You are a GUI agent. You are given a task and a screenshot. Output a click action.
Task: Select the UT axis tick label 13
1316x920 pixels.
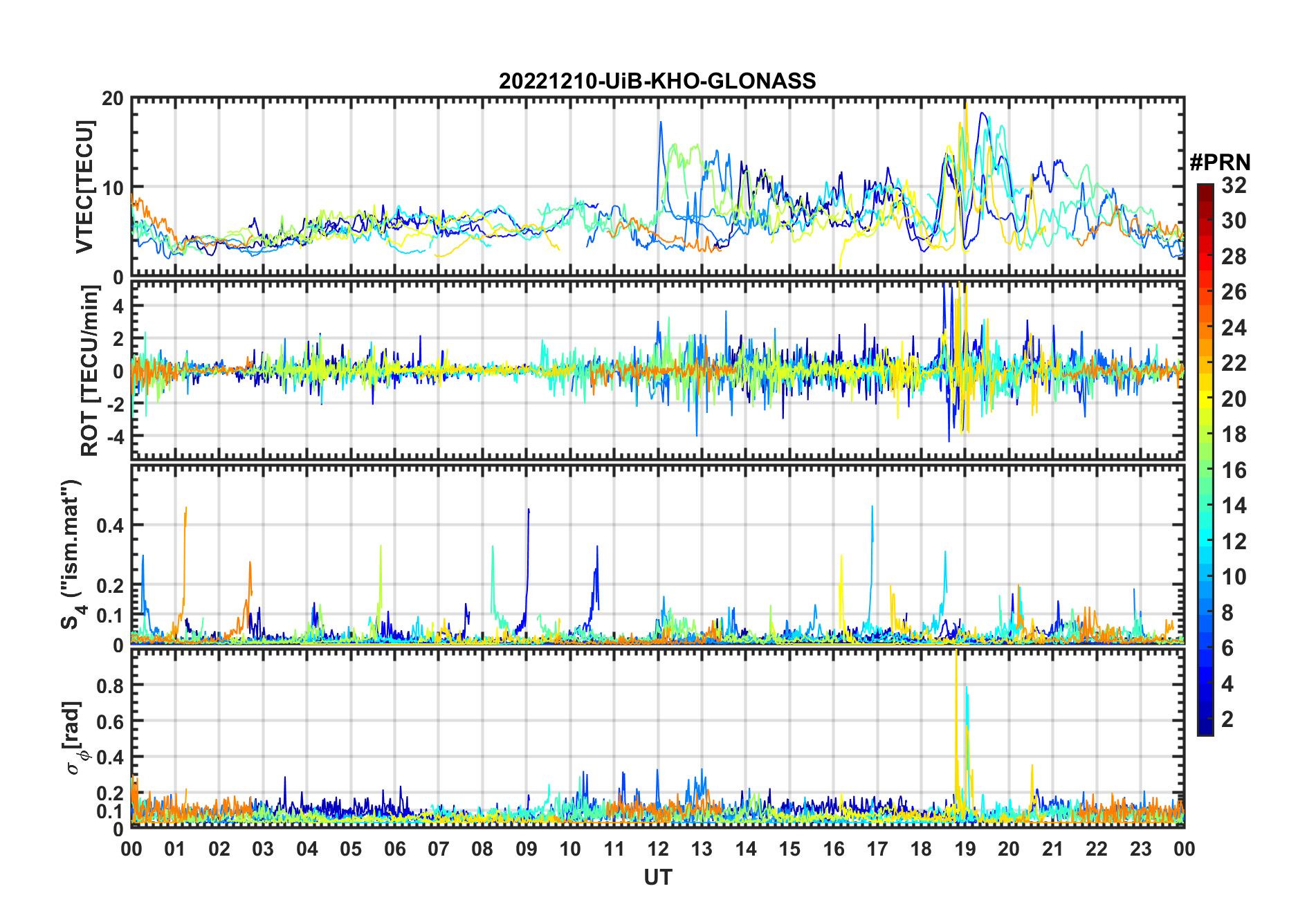coord(702,849)
